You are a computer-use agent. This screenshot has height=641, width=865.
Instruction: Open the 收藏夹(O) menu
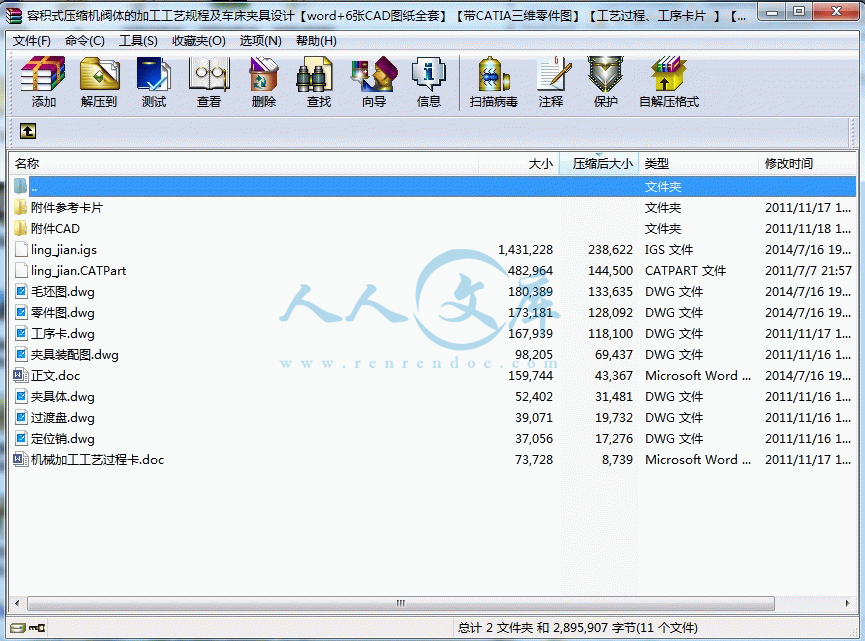(199, 41)
